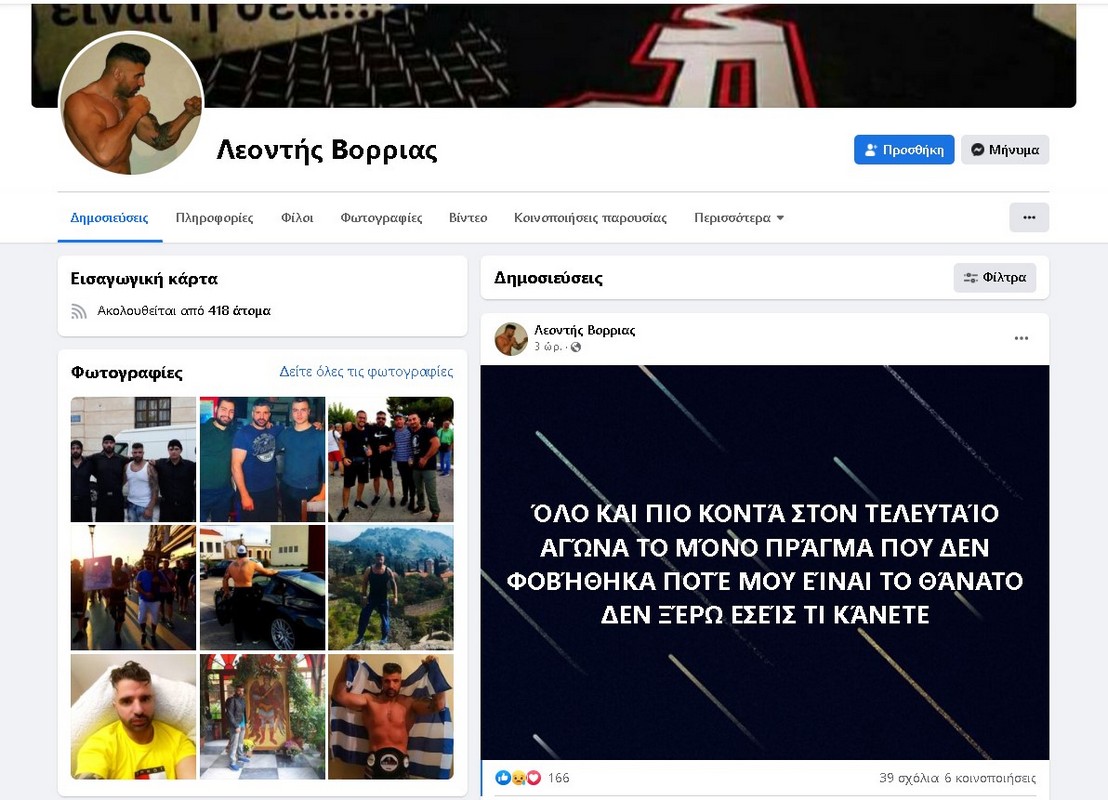The image size is (1108, 800).
Task: Click the three-dots profile options button
Action: (1028, 217)
